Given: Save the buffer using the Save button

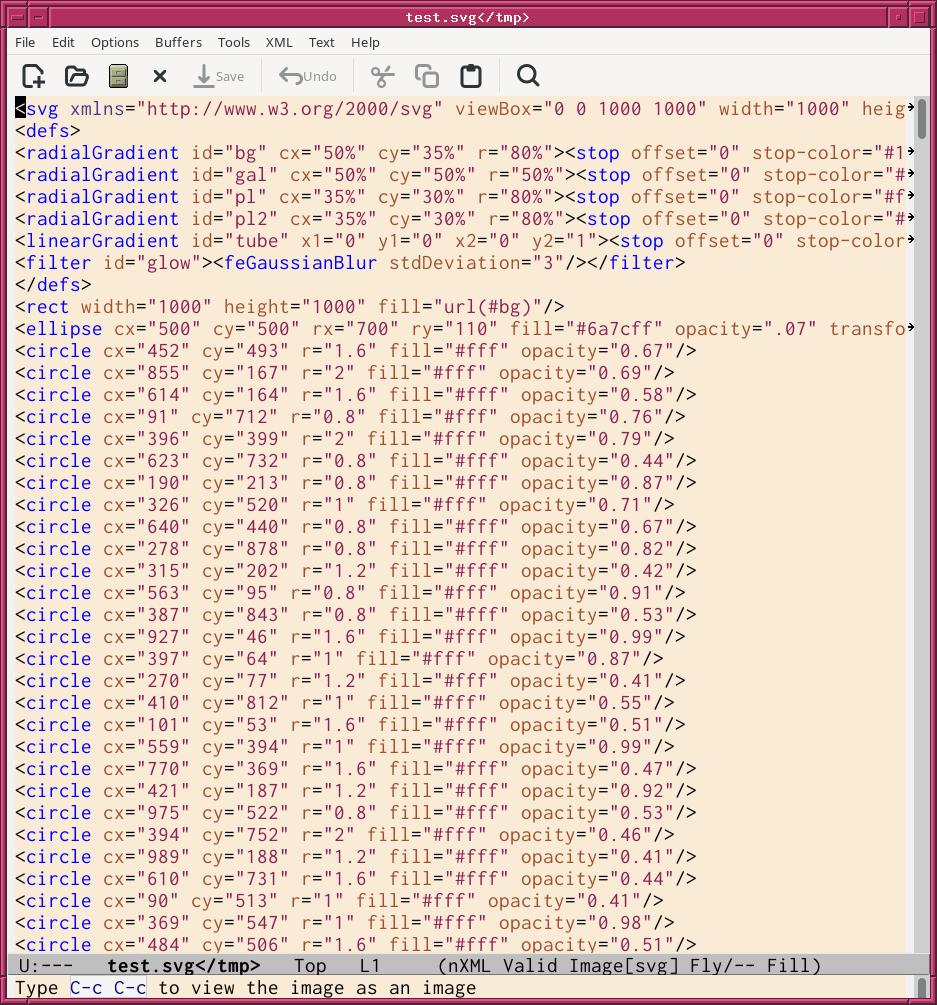Looking at the screenshot, I should (x=219, y=76).
